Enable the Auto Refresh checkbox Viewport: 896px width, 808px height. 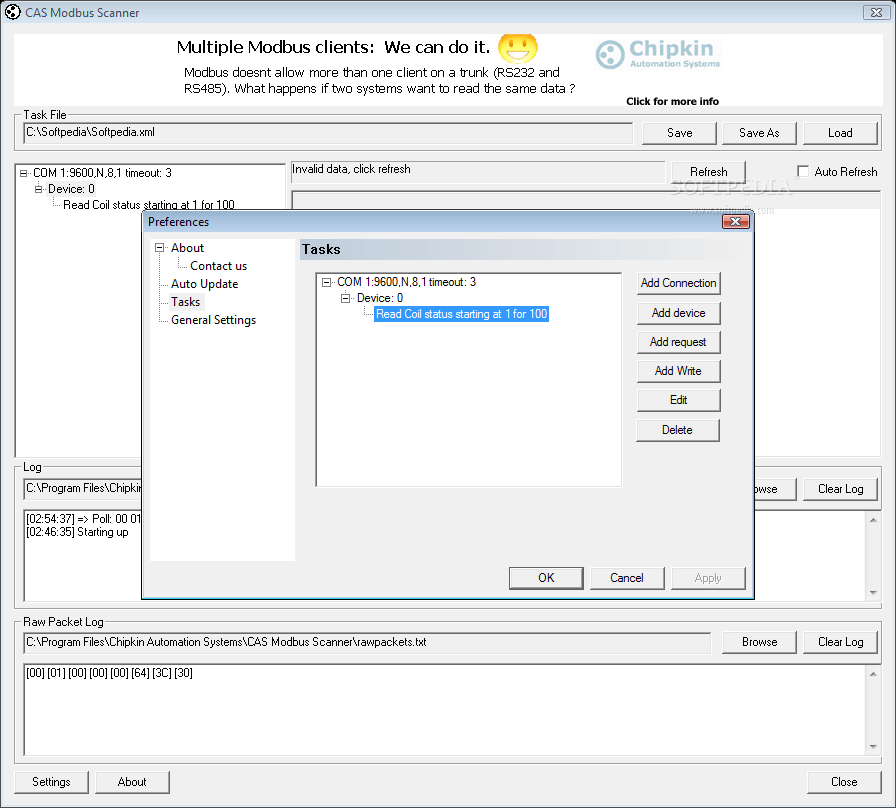point(803,171)
